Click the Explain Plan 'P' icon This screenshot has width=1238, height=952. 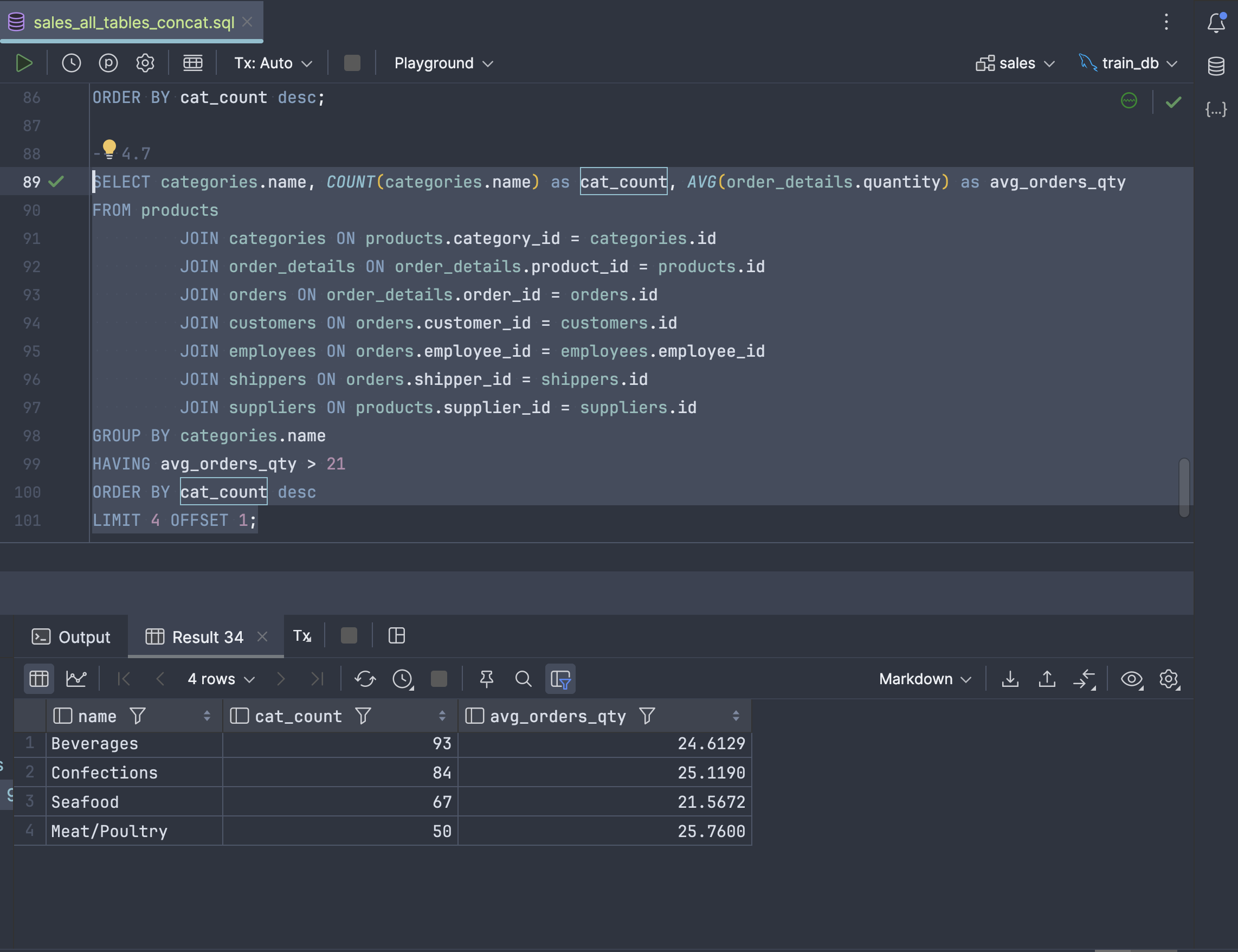108,63
